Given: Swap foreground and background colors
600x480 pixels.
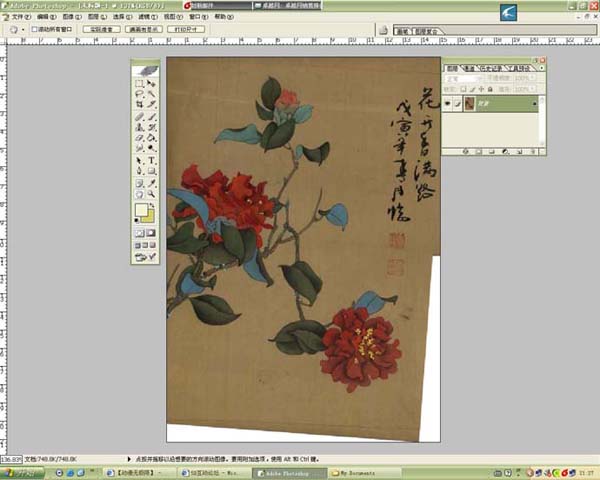Looking at the screenshot, I should 152,206.
